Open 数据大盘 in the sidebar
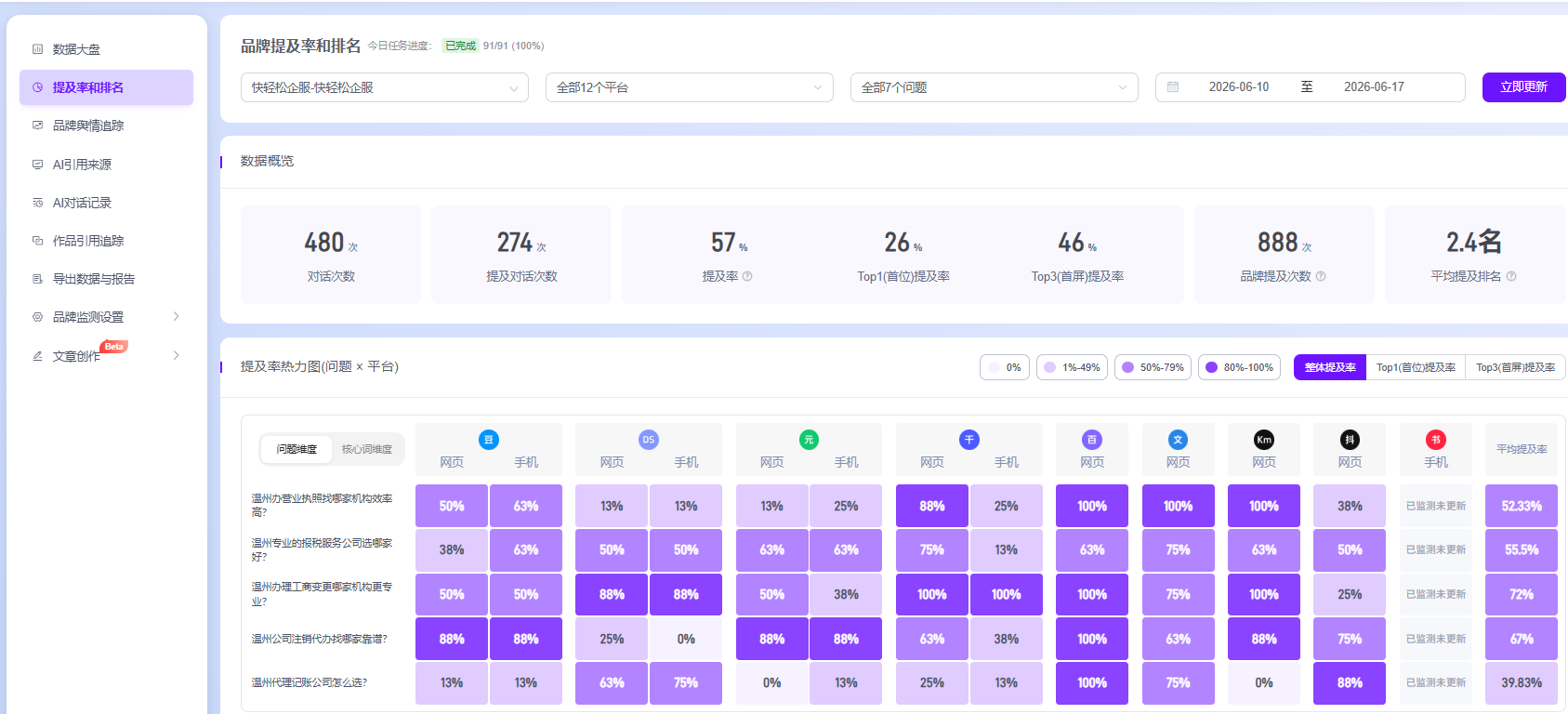This screenshot has width=1568, height=714. (106, 49)
